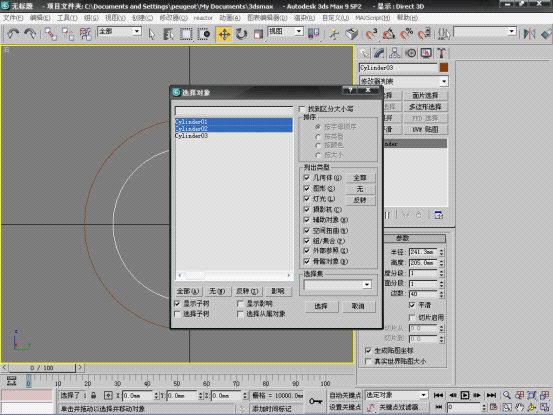This screenshot has width=553, height=415.
Task: Select the Bind to Space Warp tool
Action: pos(85,34)
